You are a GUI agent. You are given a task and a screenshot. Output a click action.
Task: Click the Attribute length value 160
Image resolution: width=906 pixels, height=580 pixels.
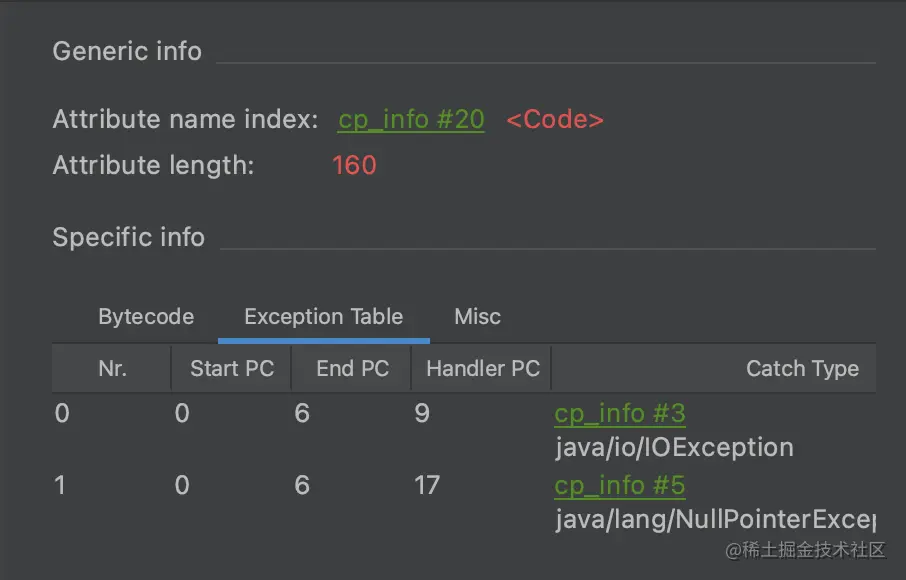click(x=354, y=165)
